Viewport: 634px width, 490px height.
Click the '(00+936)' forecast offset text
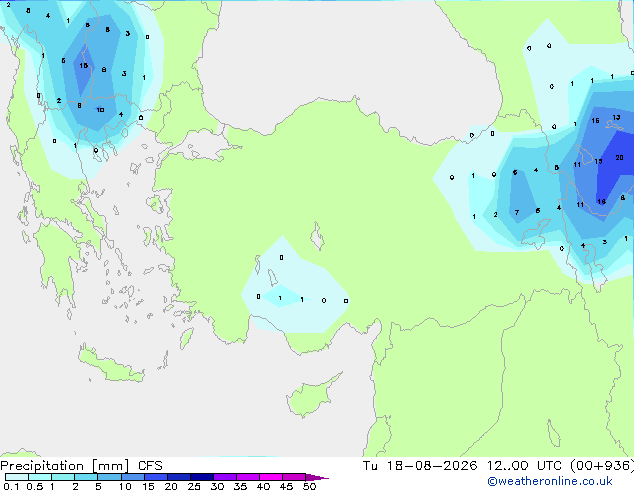coord(602,466)
